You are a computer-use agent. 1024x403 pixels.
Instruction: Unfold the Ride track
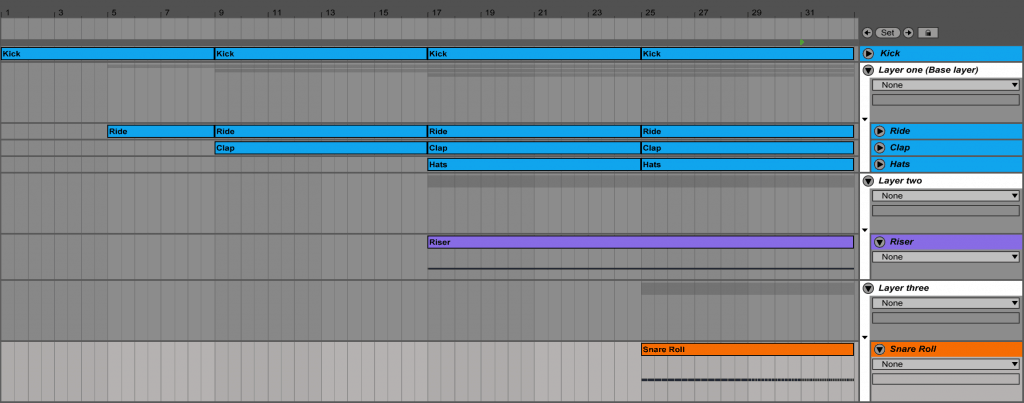coord(880,131)
